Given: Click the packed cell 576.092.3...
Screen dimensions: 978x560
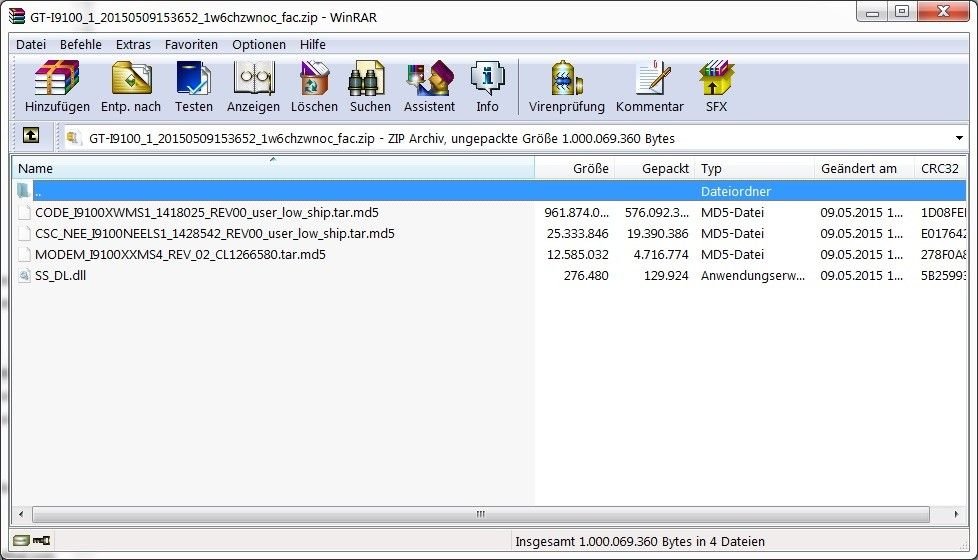Looking at the screenshot, I should click(x=657, y=213).
